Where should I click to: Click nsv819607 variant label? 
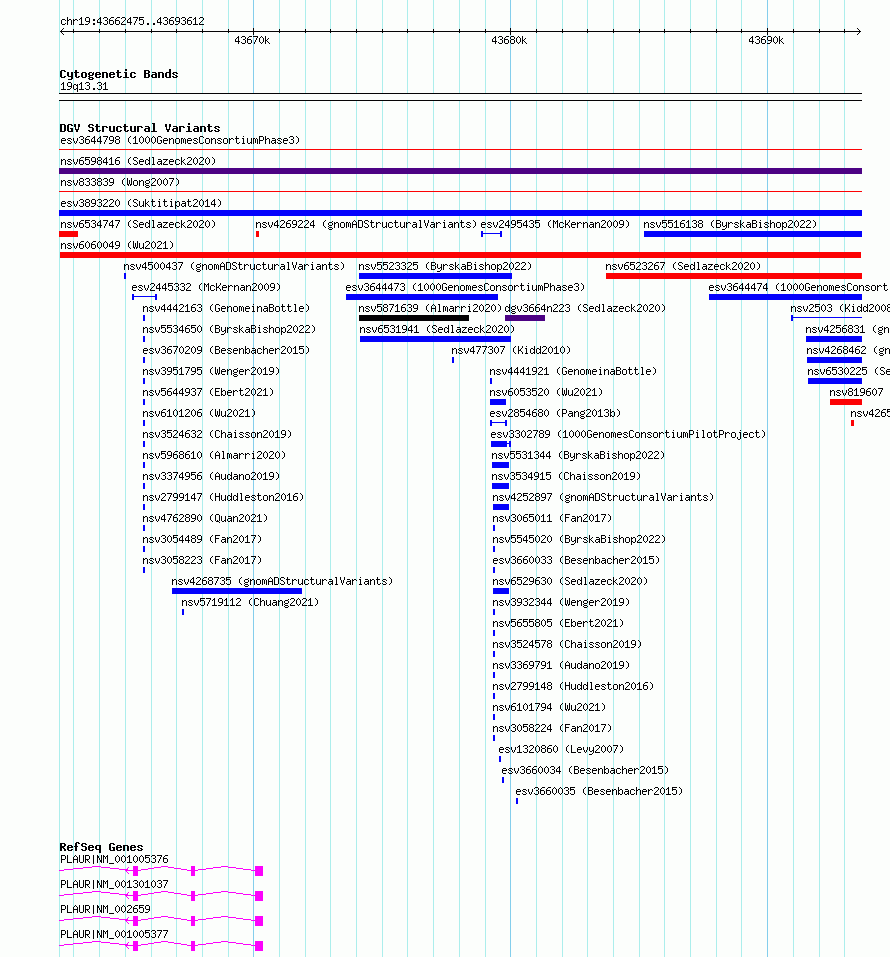tap(856, 392)
